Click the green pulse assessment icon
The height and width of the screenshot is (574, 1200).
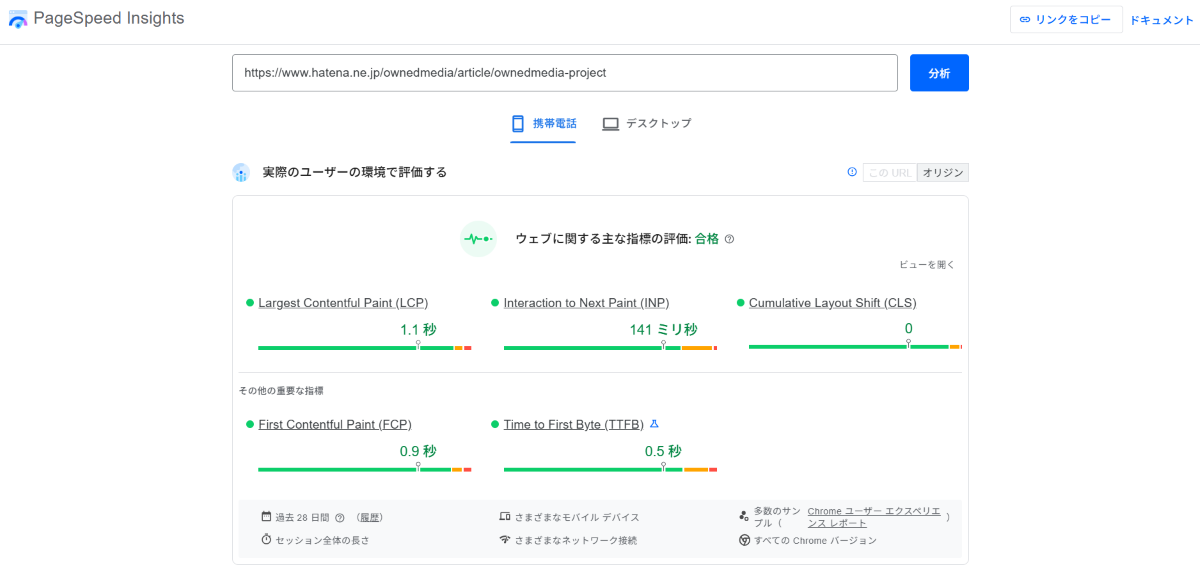(x=478, y=239)
